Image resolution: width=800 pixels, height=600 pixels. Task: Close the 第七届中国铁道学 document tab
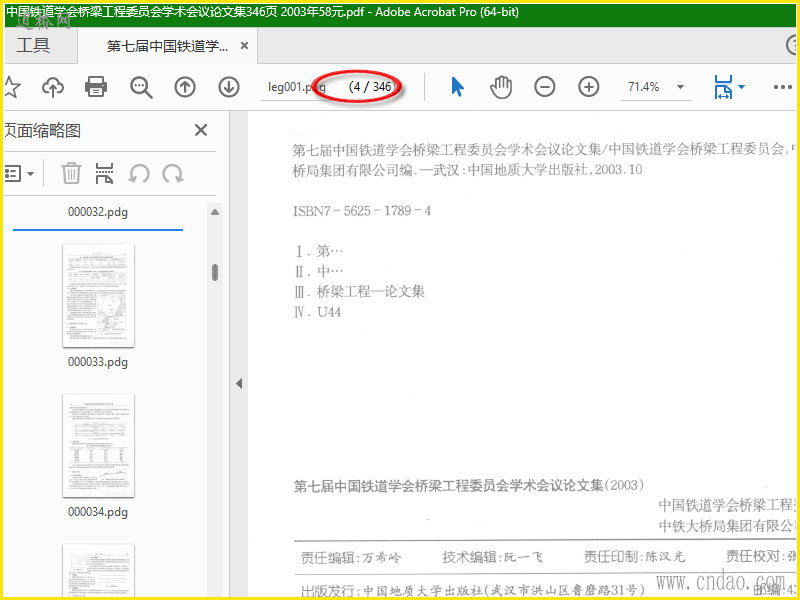coord(244,46)
